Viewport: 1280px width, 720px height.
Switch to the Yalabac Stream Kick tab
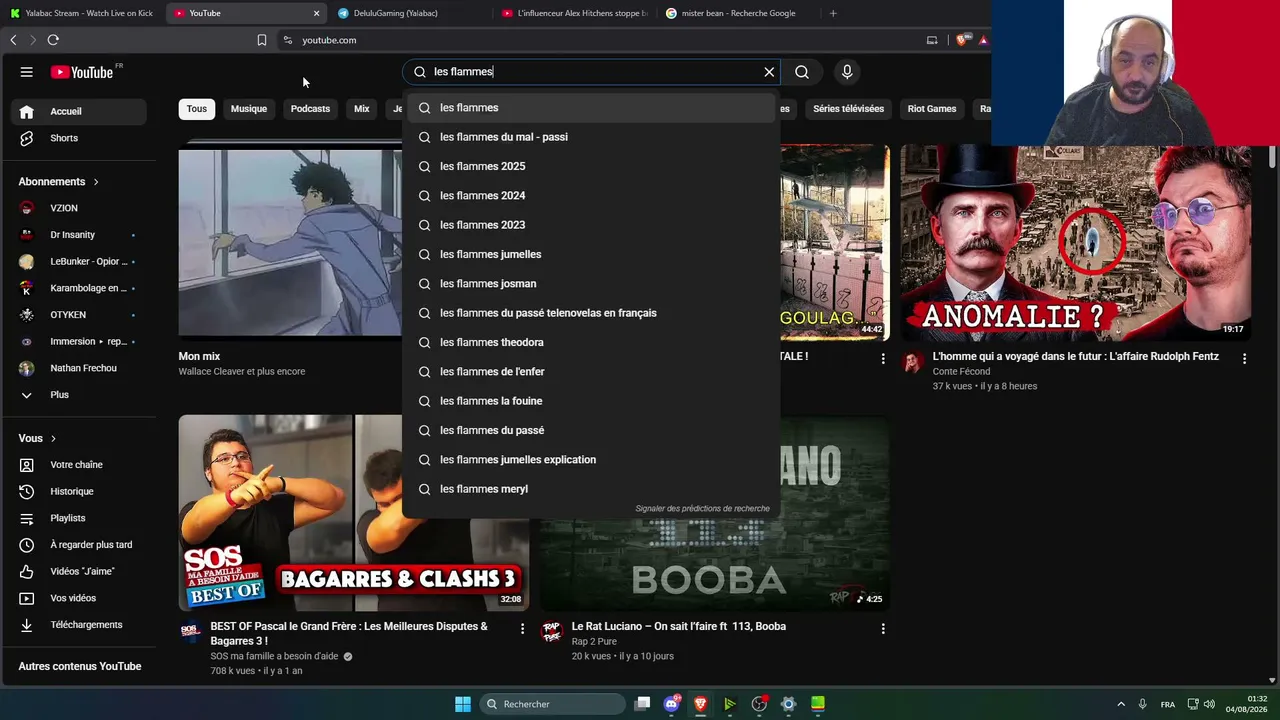[x=82, y=13]
